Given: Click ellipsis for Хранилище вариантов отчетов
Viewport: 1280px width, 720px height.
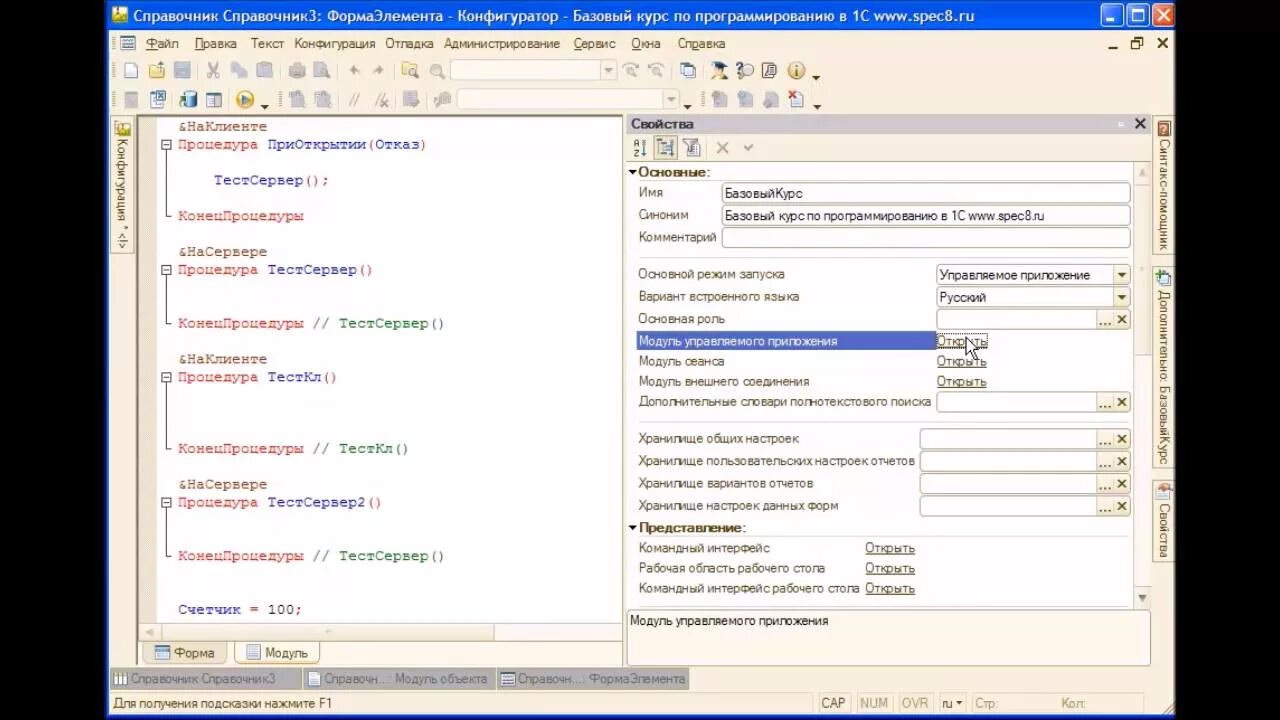Looking at the screenshot, I should tap(1105, 484).
